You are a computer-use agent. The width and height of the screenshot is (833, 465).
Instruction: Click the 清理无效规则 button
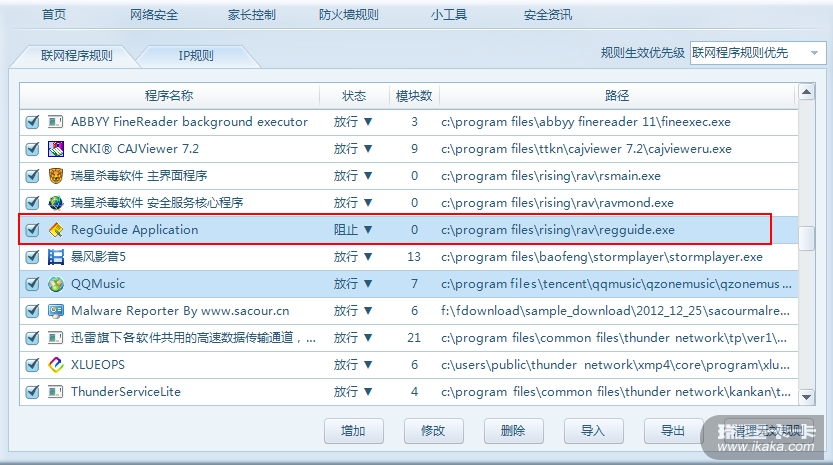click(x=769, y=430)
